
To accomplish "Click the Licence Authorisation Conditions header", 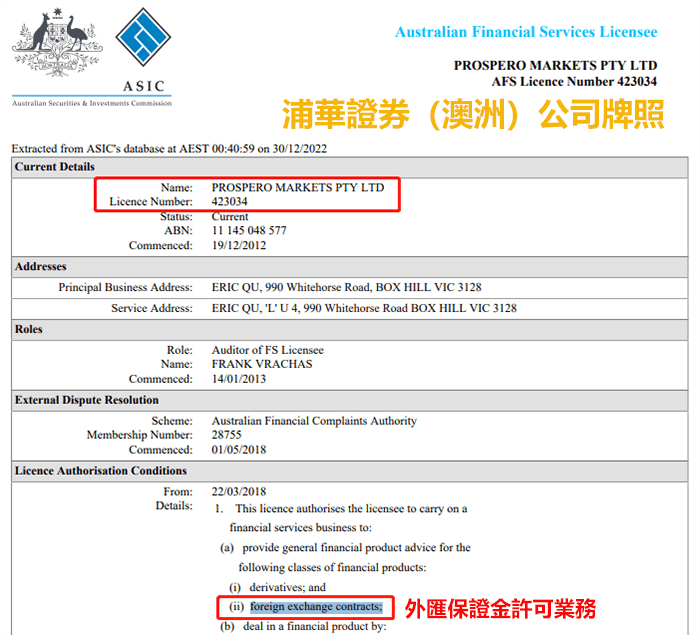I will (x=101, y=471).
